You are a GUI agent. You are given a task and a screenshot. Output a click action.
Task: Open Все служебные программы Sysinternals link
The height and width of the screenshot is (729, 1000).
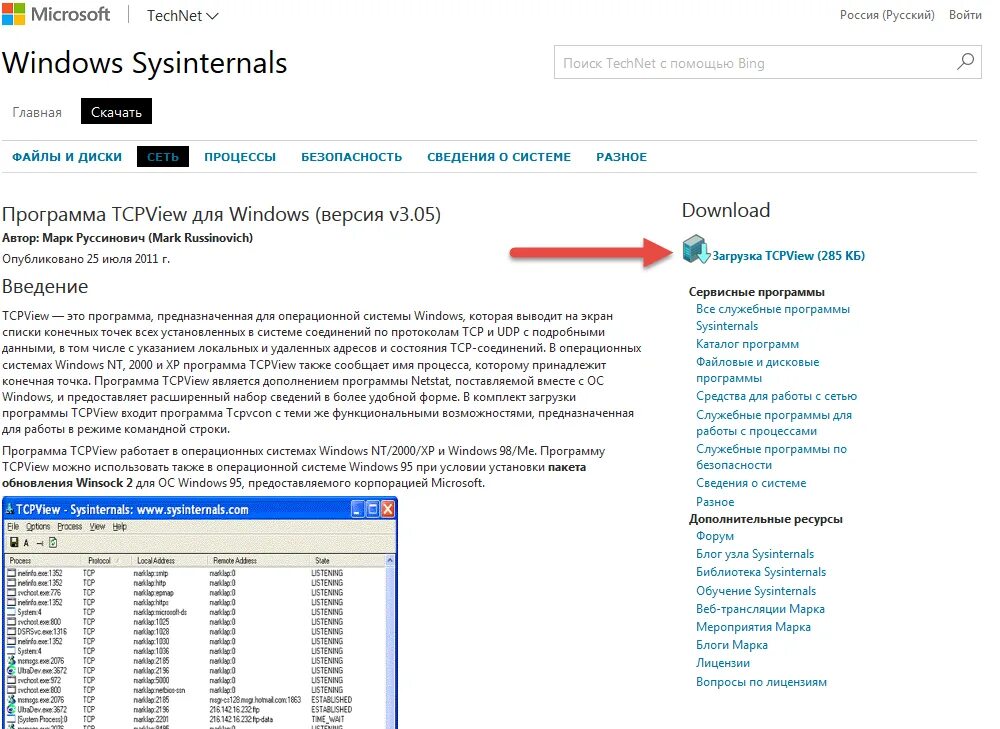(773, 317)
